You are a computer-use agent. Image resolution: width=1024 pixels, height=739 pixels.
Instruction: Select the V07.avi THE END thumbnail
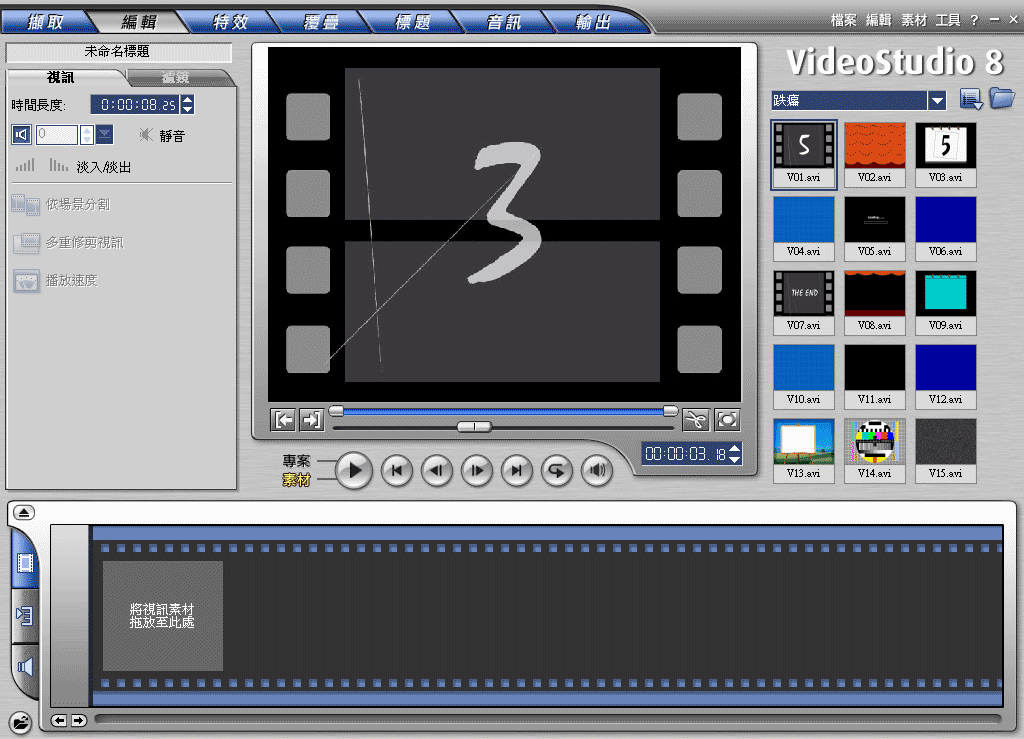coord(803,302)
